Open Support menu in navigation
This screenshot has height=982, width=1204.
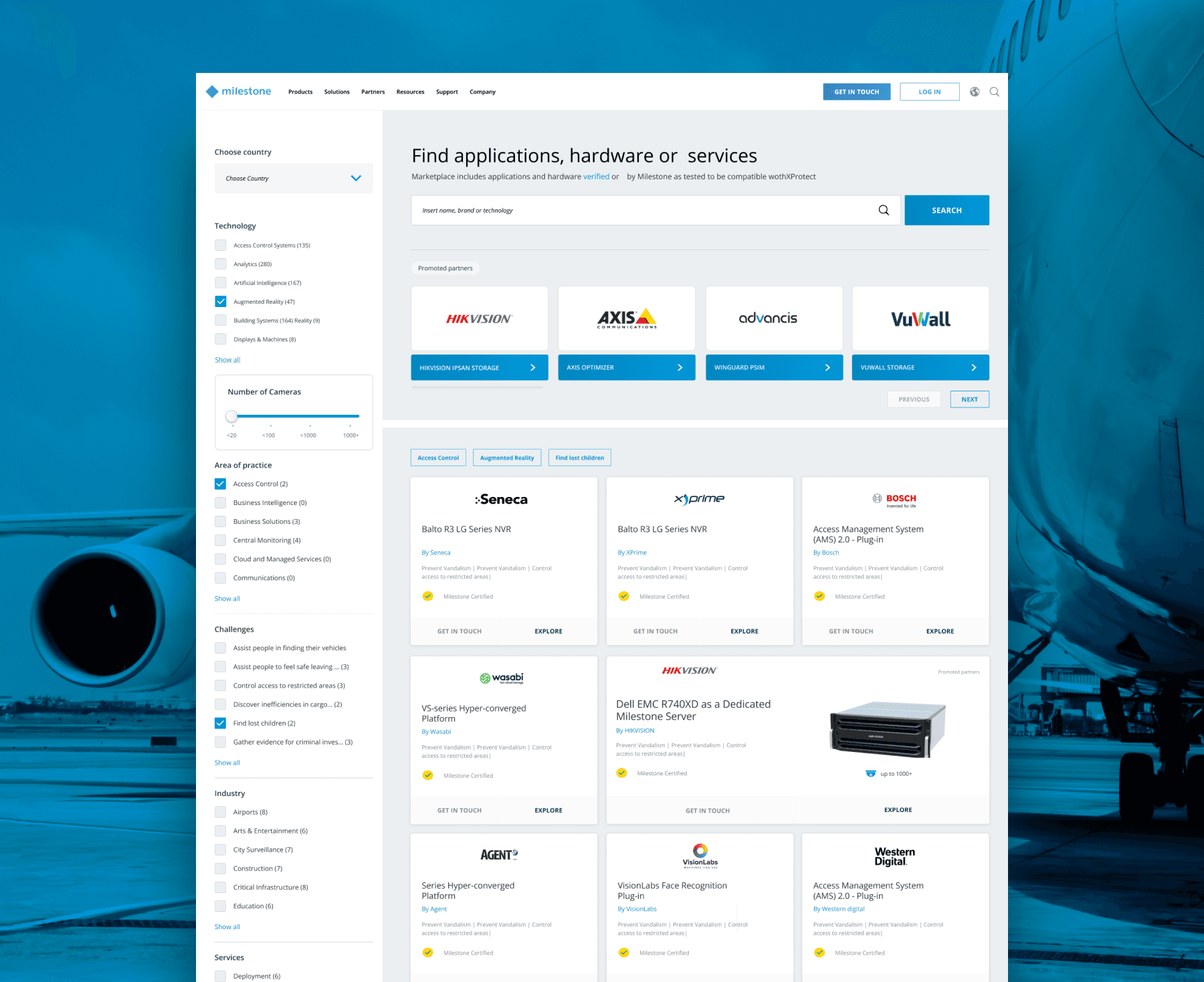point(447,92)
